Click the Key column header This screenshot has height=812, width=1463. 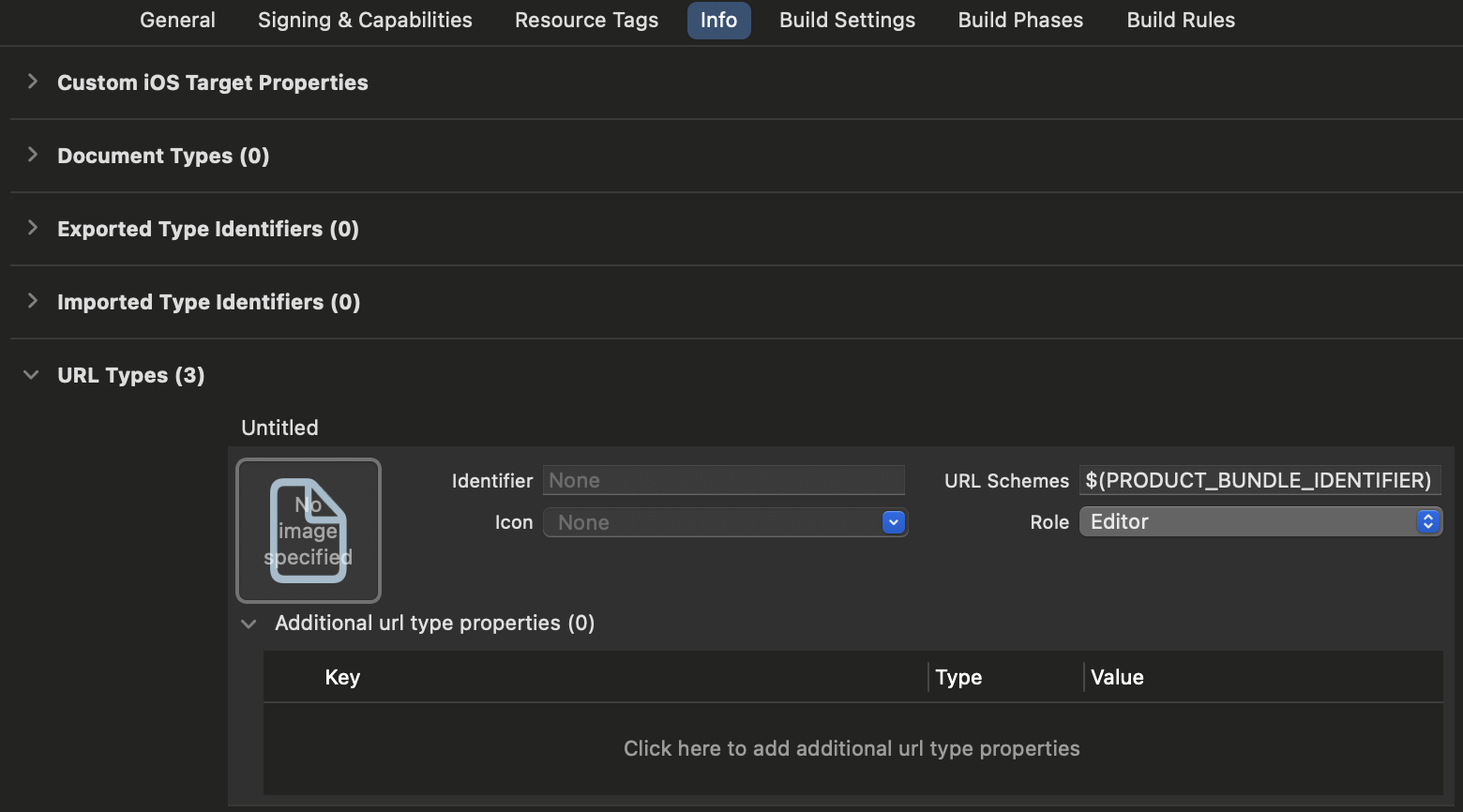(x=342, y=677)
